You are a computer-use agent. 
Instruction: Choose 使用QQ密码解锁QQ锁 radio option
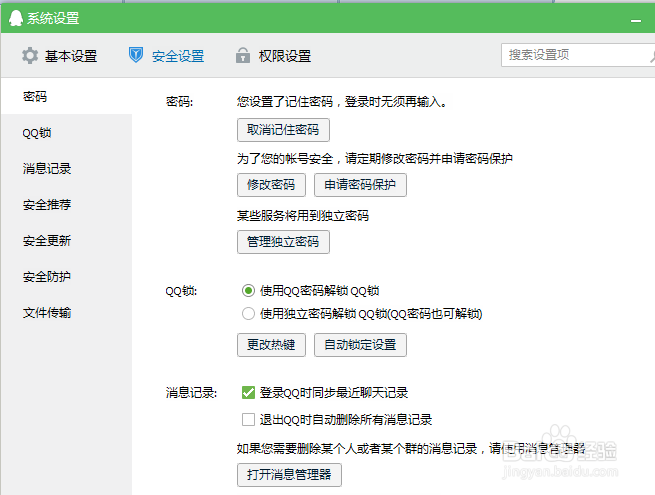tap(248, 290)
